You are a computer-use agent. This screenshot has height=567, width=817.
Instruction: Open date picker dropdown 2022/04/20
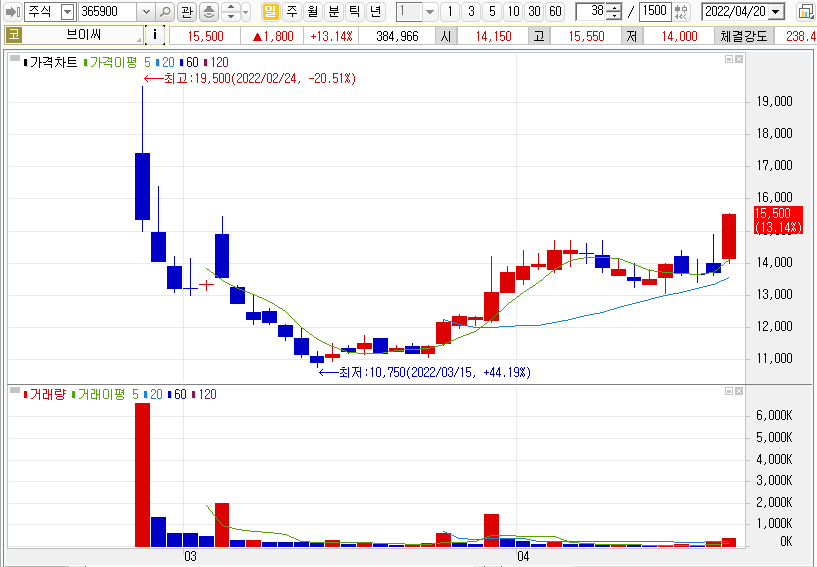pyautogui.click(x=777, y=11)
